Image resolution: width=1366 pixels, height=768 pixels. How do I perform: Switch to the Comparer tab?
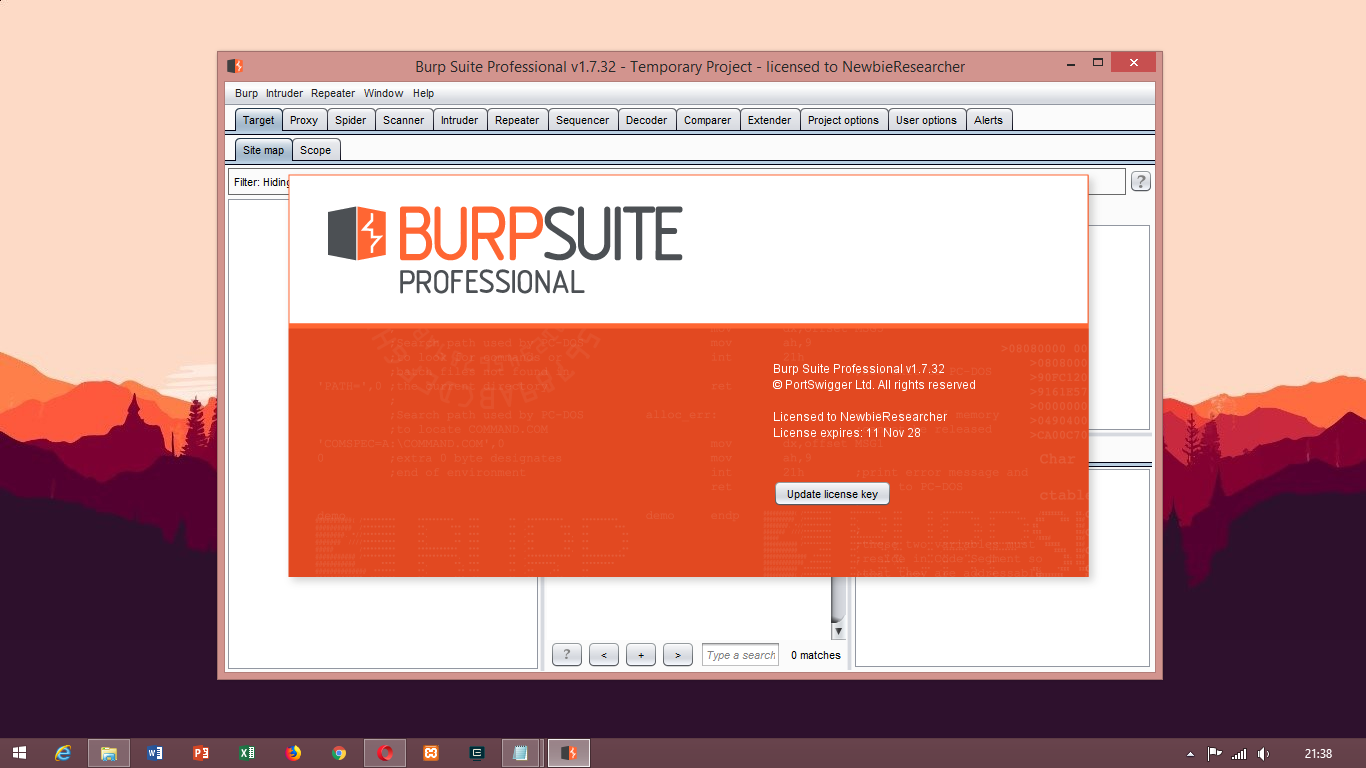coord(708,120)
